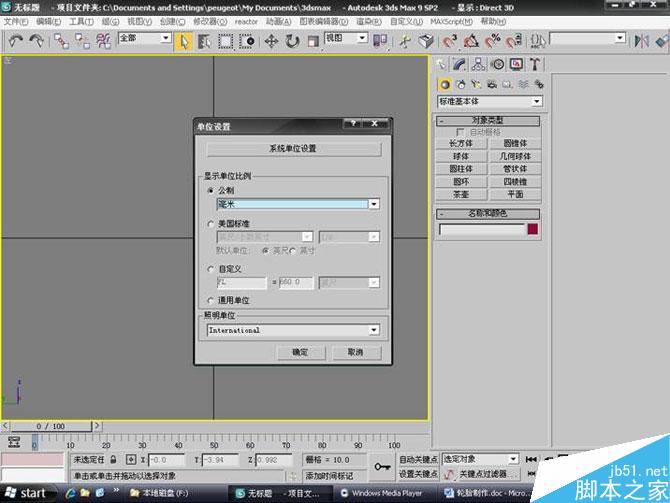
Task: Pick Rectangular Selection Region tool
Action: (x=226, y=41)
